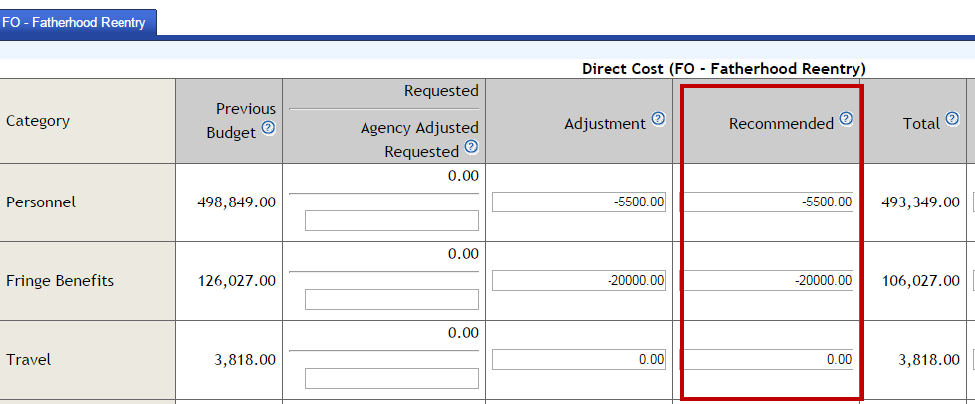975x404 pixels.
Task: Switch to the FO - Fatherhood Reentry tab
Action: 78,22
